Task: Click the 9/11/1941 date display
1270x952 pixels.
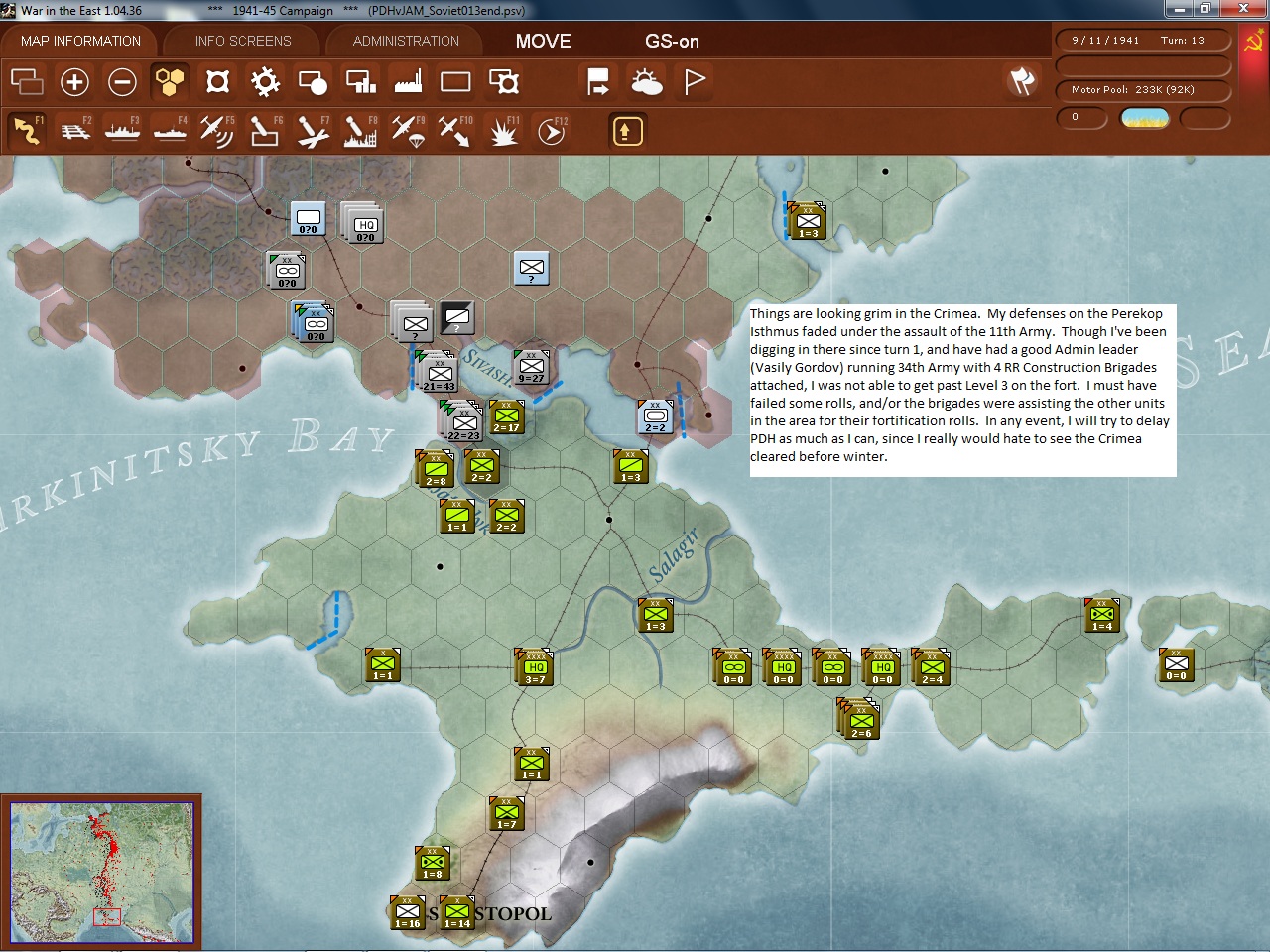Action: point(1105,41)
